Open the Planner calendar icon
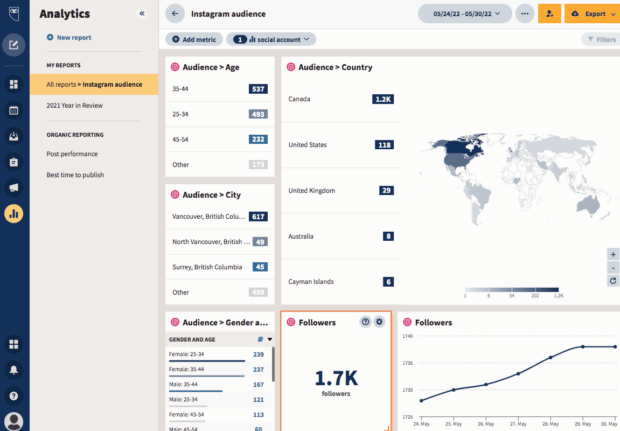620x431 pixels. click(14, 110)
